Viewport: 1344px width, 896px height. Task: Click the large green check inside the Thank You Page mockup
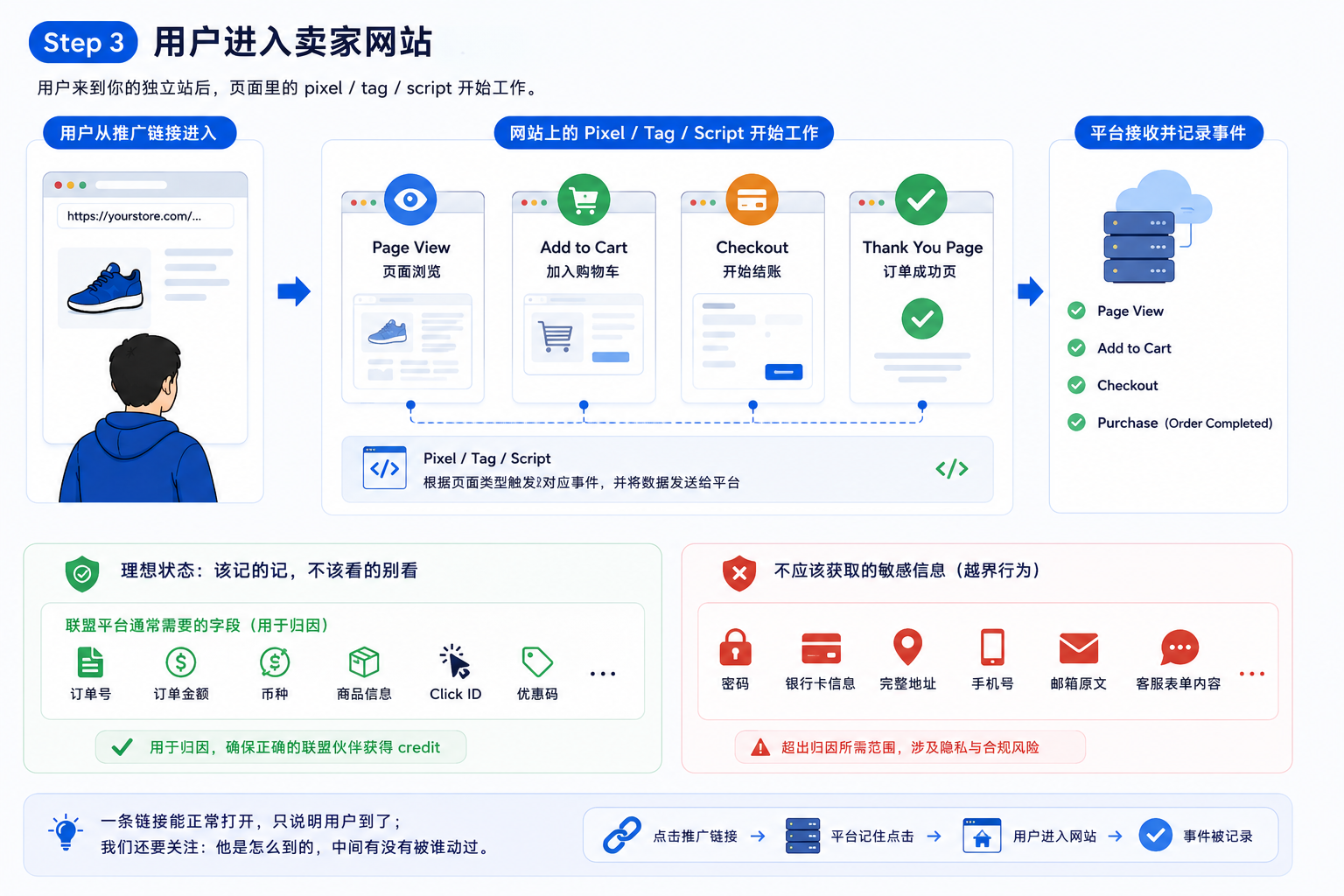[x=922, y=318]
